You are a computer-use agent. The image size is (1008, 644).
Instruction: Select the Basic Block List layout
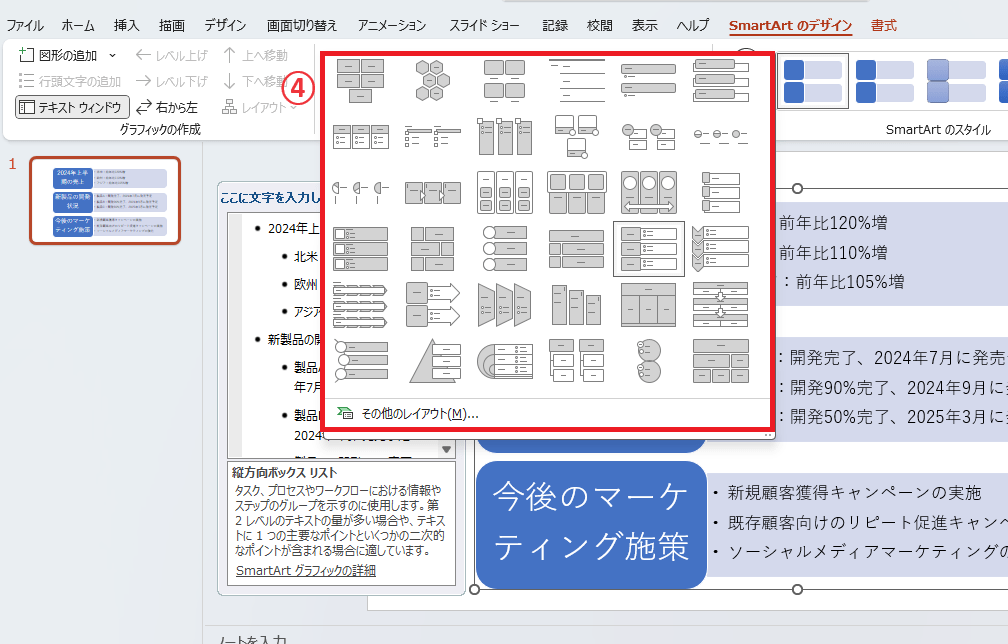pos(361,80)
